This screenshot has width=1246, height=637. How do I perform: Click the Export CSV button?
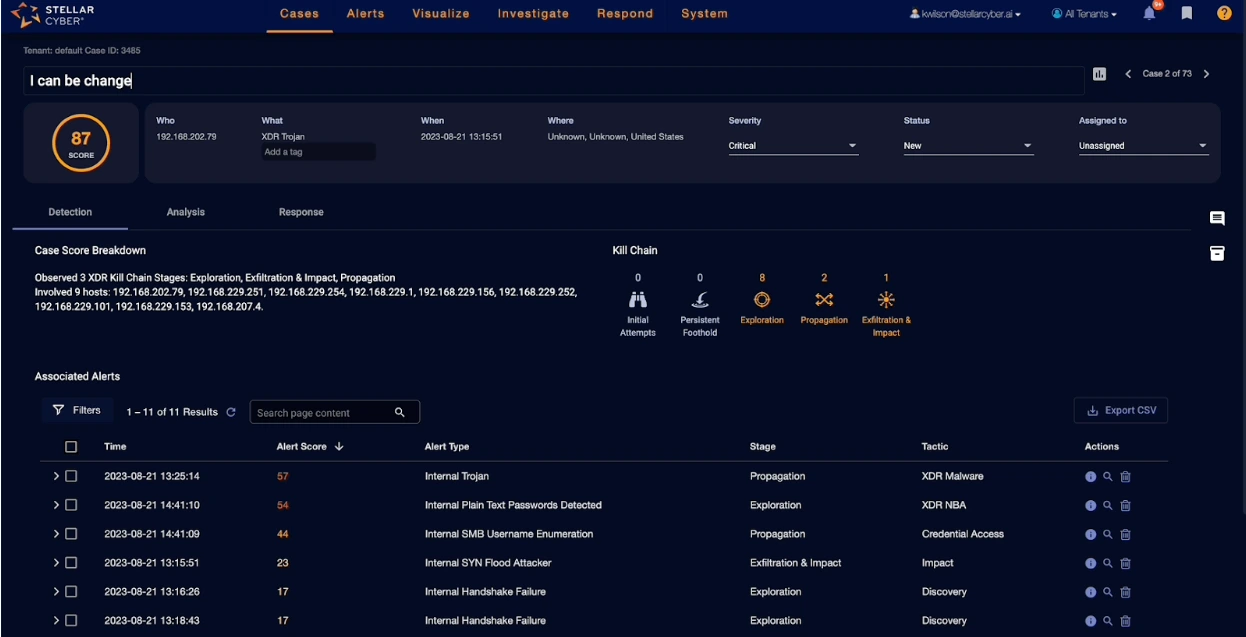coord(1121,410)
